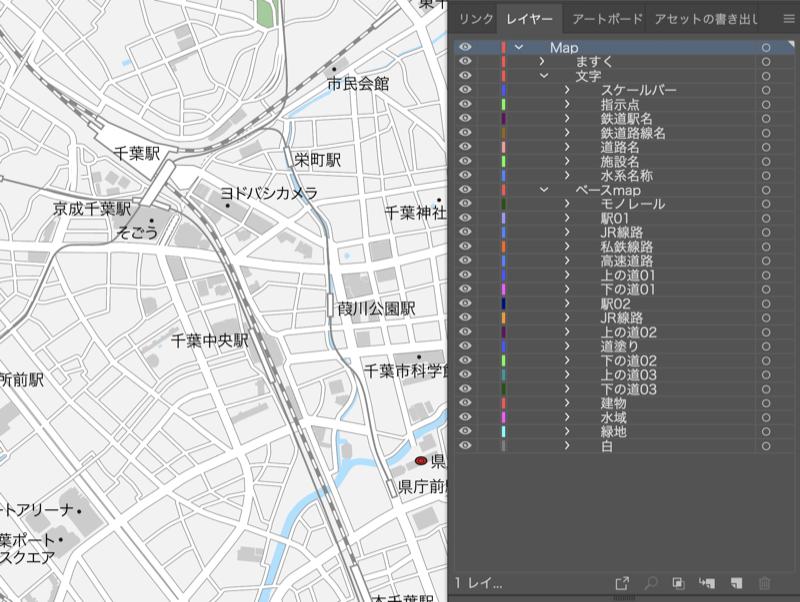Open the Layers panel hamburger menu
This screenshot has width=800, height=602.
click(789, 18)
